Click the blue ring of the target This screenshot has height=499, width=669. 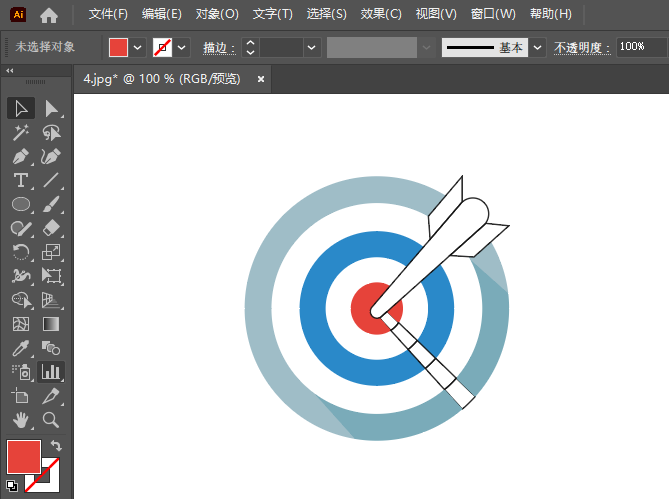[313, 308]
